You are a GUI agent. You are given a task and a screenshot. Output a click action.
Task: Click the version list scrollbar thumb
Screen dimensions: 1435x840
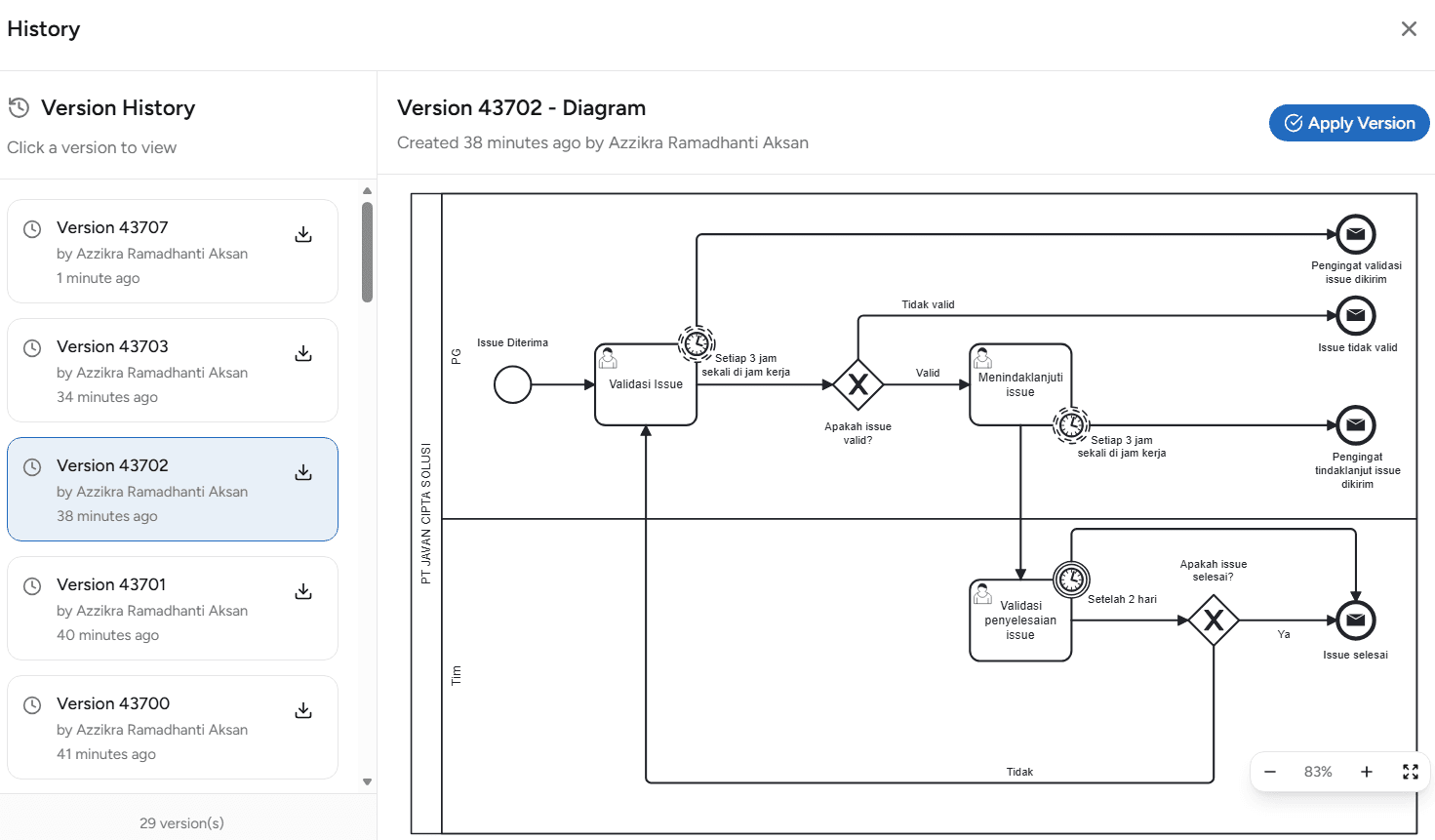(367, 252)
